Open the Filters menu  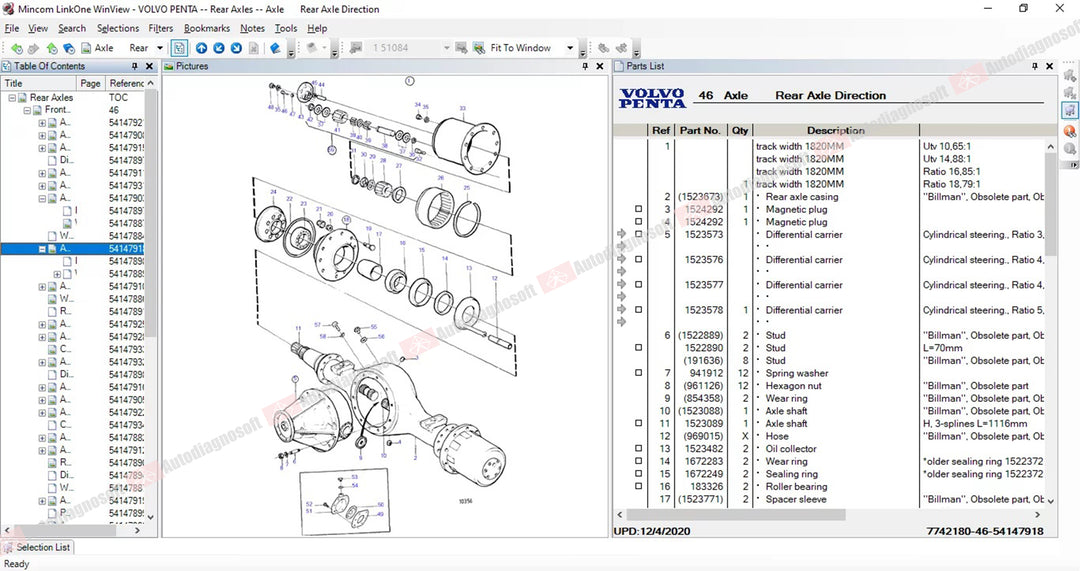160,28
